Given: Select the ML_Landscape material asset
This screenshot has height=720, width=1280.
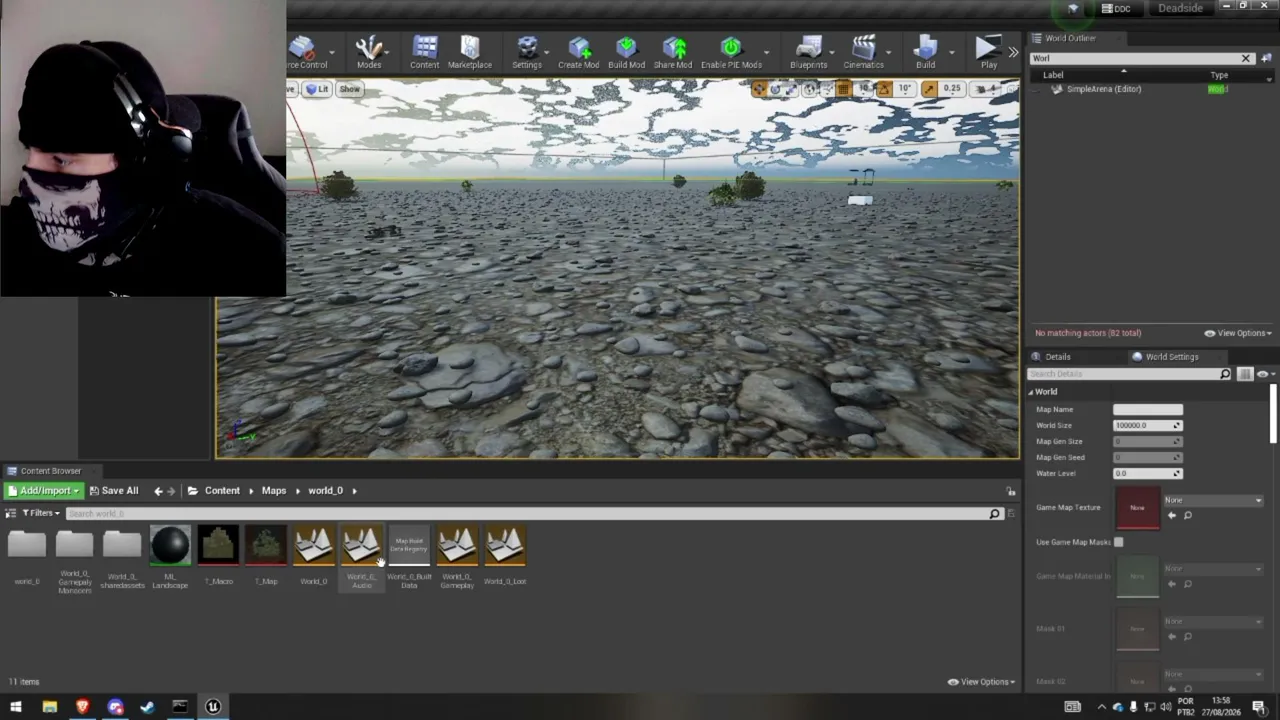Looking at the screenshot, I should pyautogui.click(x=170, y=557).
